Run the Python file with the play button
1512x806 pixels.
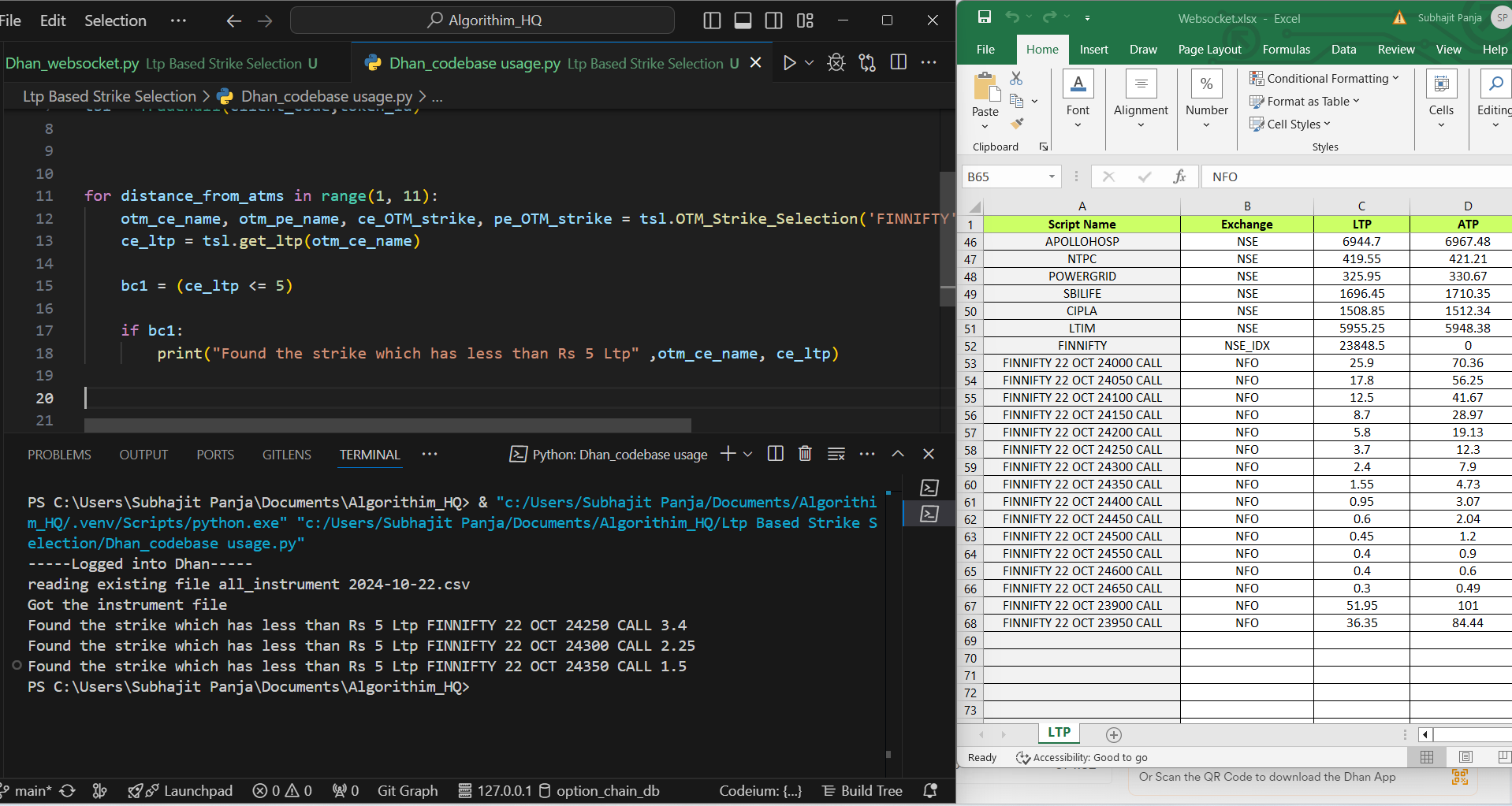(x=789, y=62)
